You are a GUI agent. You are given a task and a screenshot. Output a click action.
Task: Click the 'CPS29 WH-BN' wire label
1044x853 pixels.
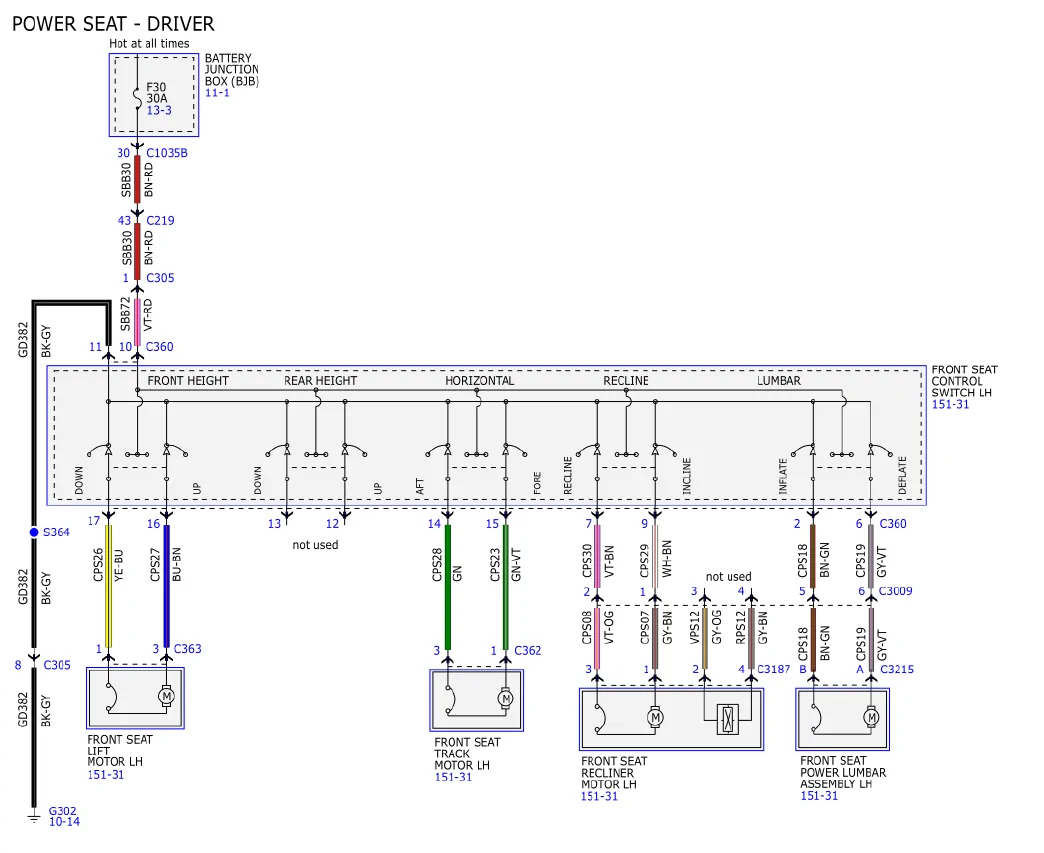point(655,559)
